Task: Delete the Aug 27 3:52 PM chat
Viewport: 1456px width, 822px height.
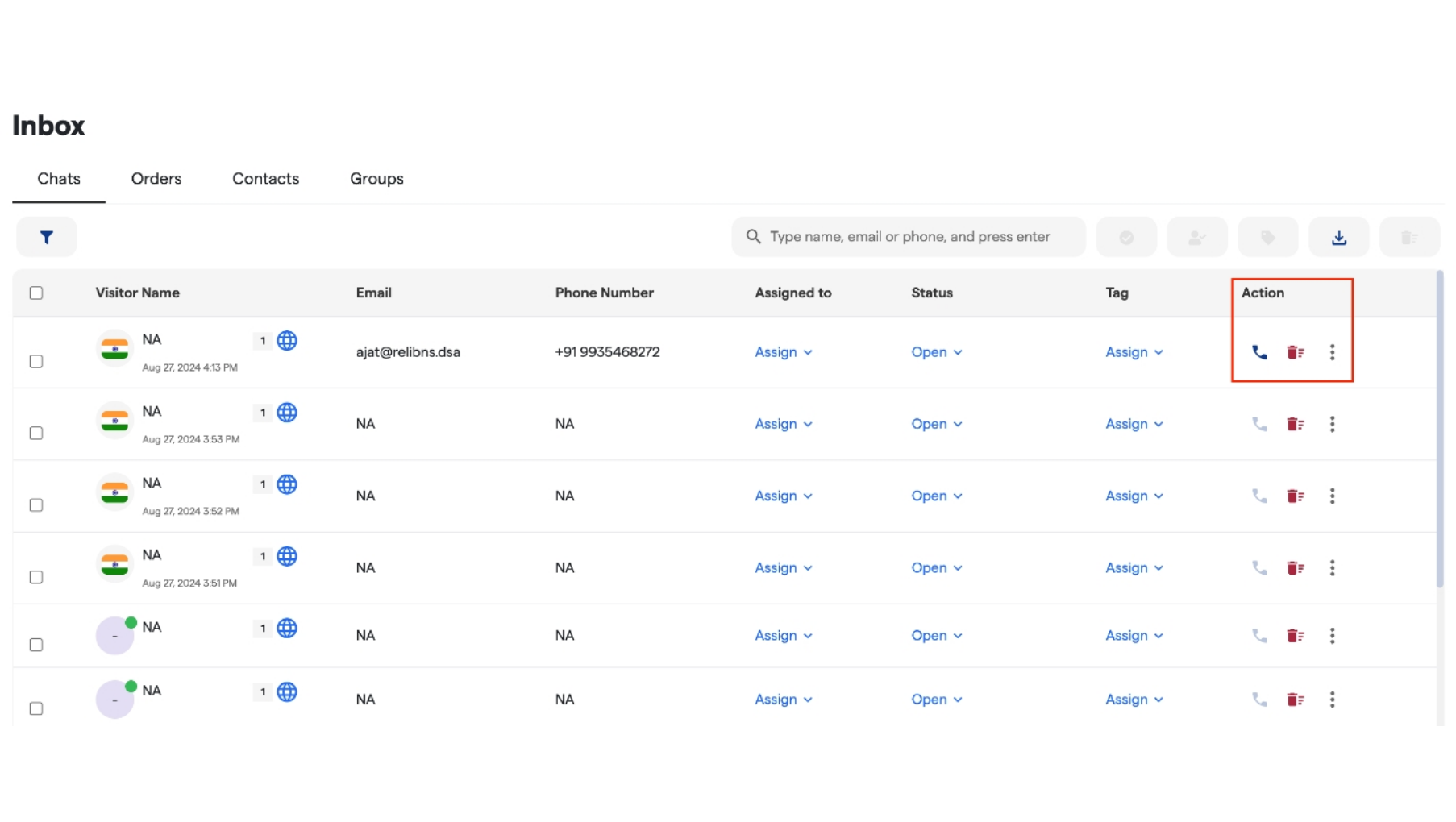Action: (x=1295, y=496)
